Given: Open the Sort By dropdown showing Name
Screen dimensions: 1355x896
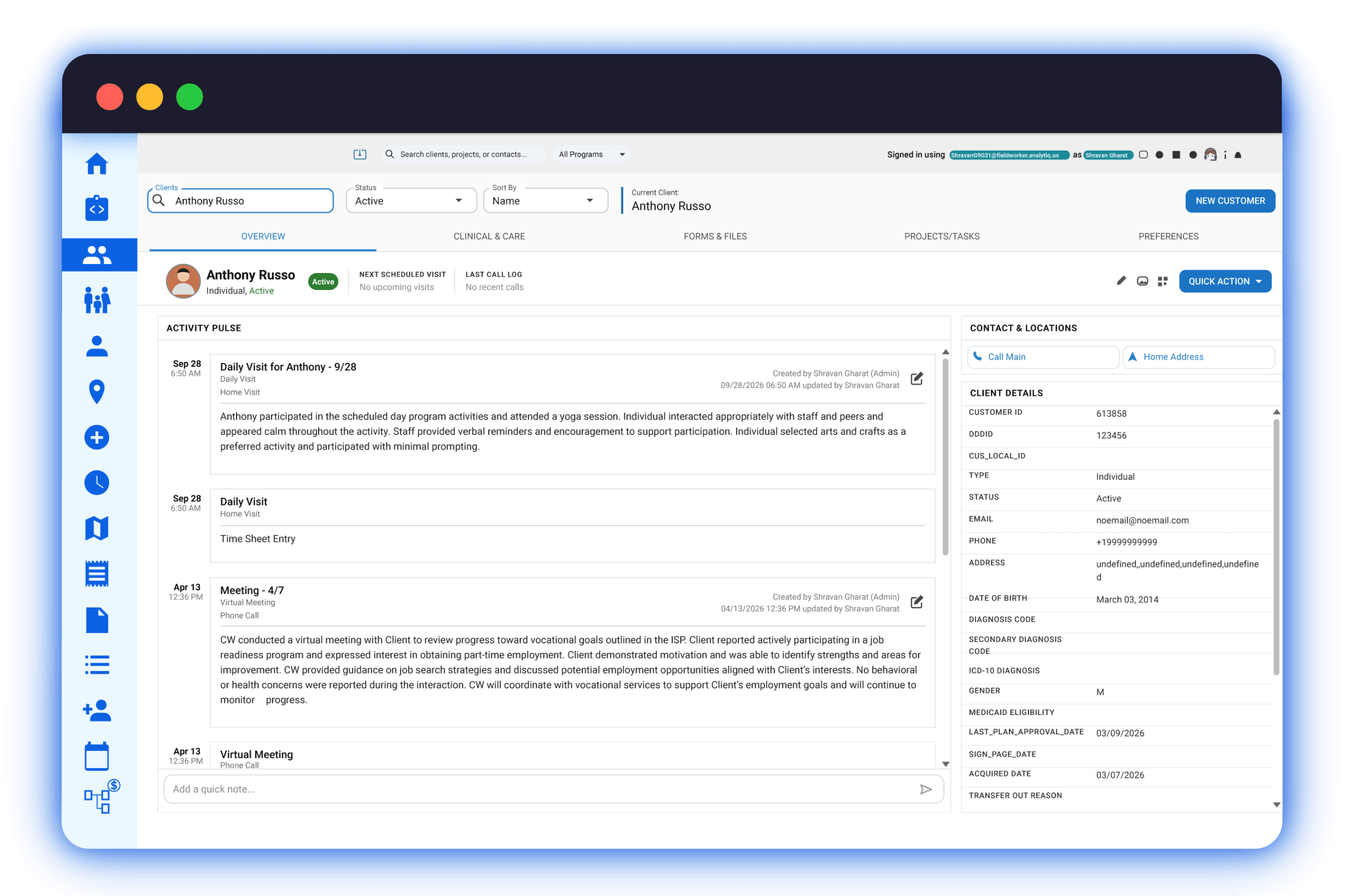Looking at the screenshot, I should 546,201.
